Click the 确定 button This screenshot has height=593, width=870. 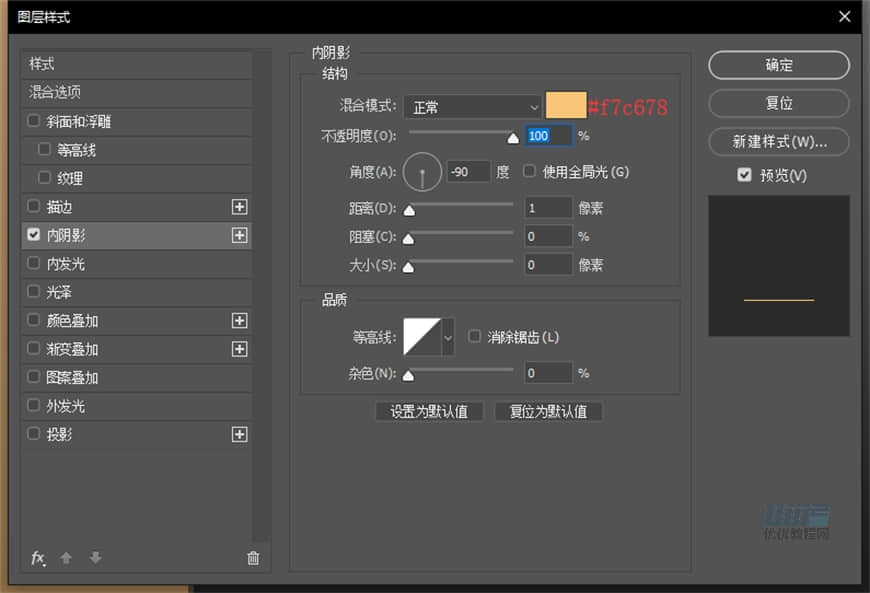(778, 65)
